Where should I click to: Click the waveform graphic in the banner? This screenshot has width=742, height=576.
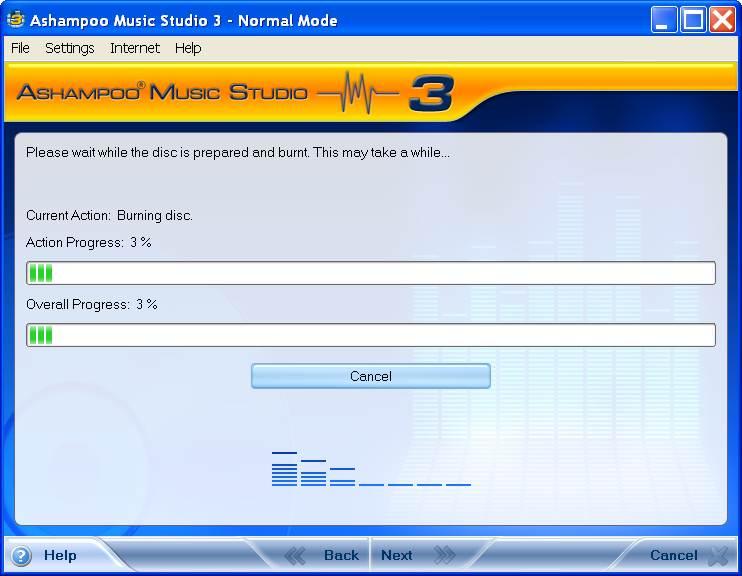coord(357,94)
